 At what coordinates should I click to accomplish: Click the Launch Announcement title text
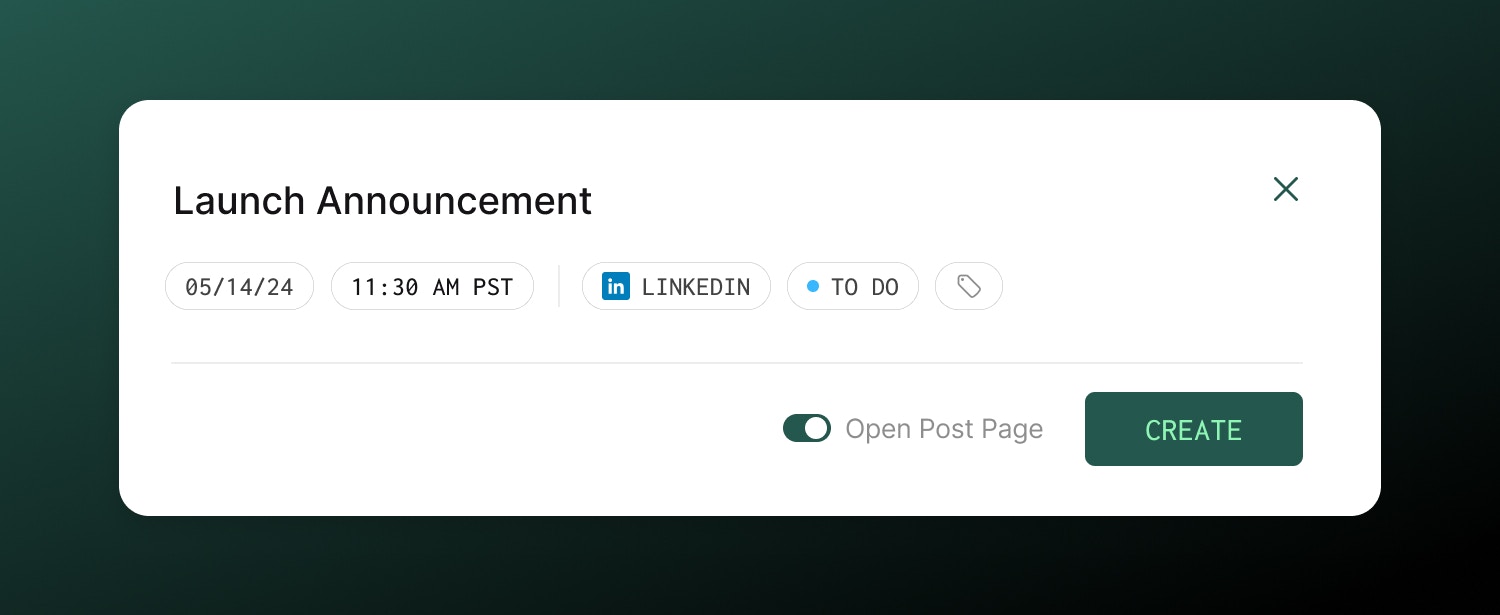382,201
